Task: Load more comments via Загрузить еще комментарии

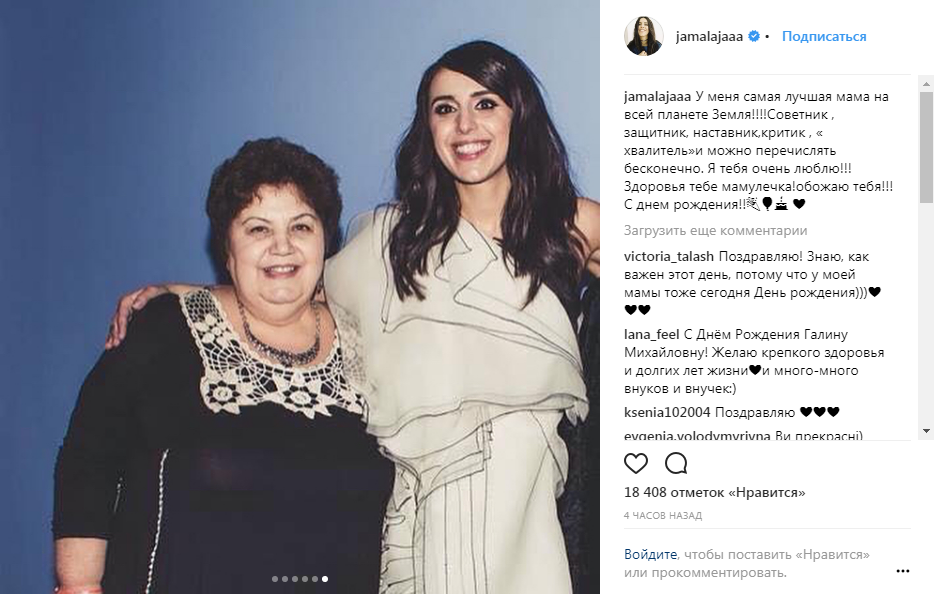Action: coord(715,231)
